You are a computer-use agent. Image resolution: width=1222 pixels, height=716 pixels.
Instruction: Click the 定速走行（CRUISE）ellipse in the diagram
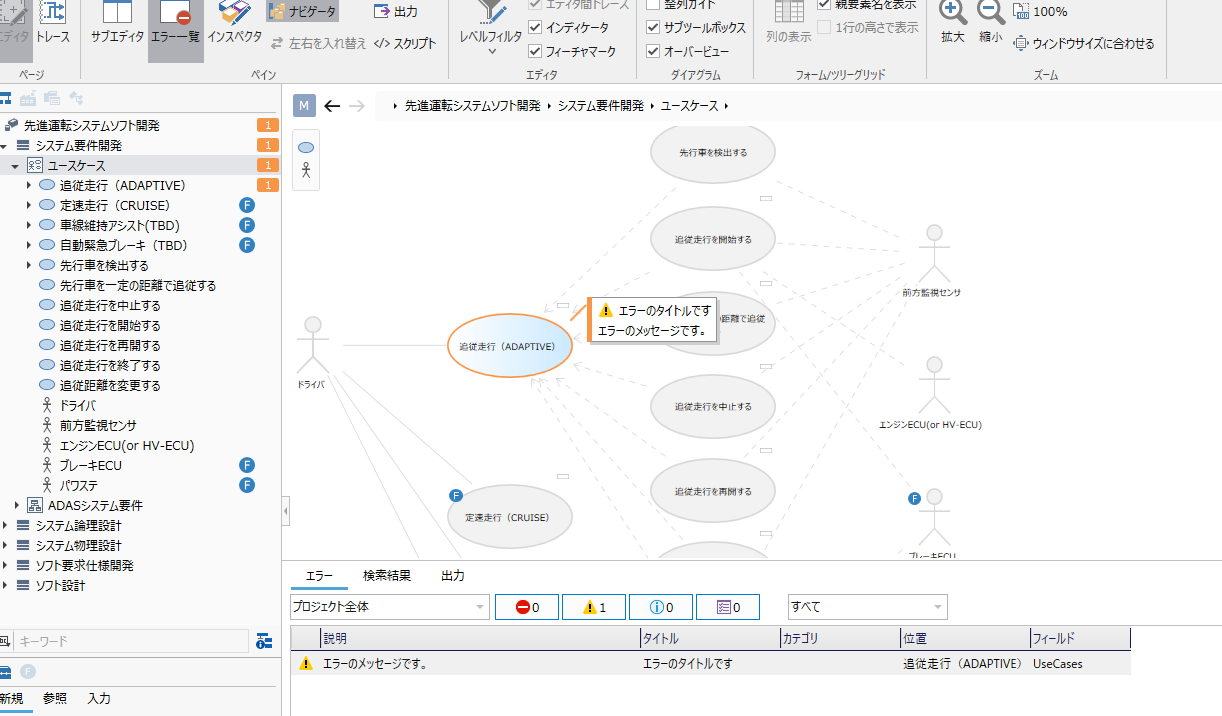[509, 517]
